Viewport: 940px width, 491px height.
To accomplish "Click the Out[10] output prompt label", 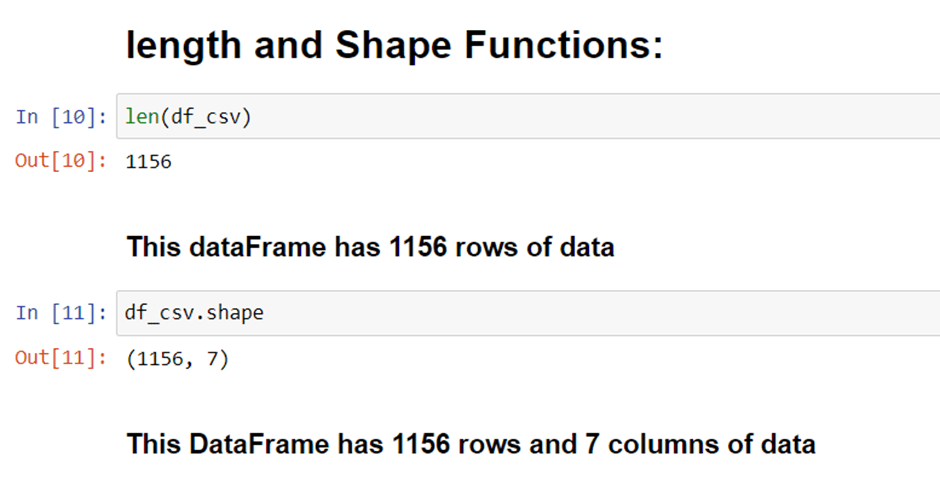I will tap(61, 161).
